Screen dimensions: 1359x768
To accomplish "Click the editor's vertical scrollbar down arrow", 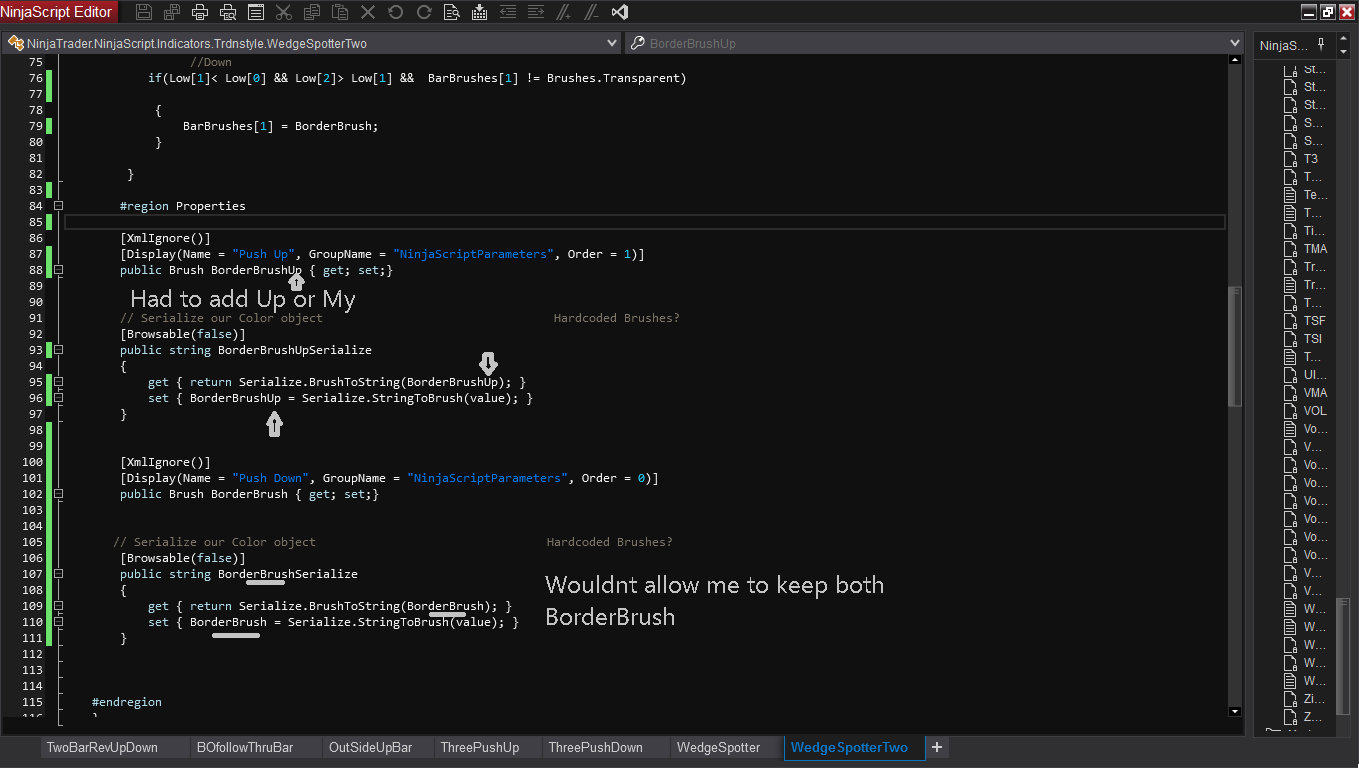I will [x=1235, y=711].
